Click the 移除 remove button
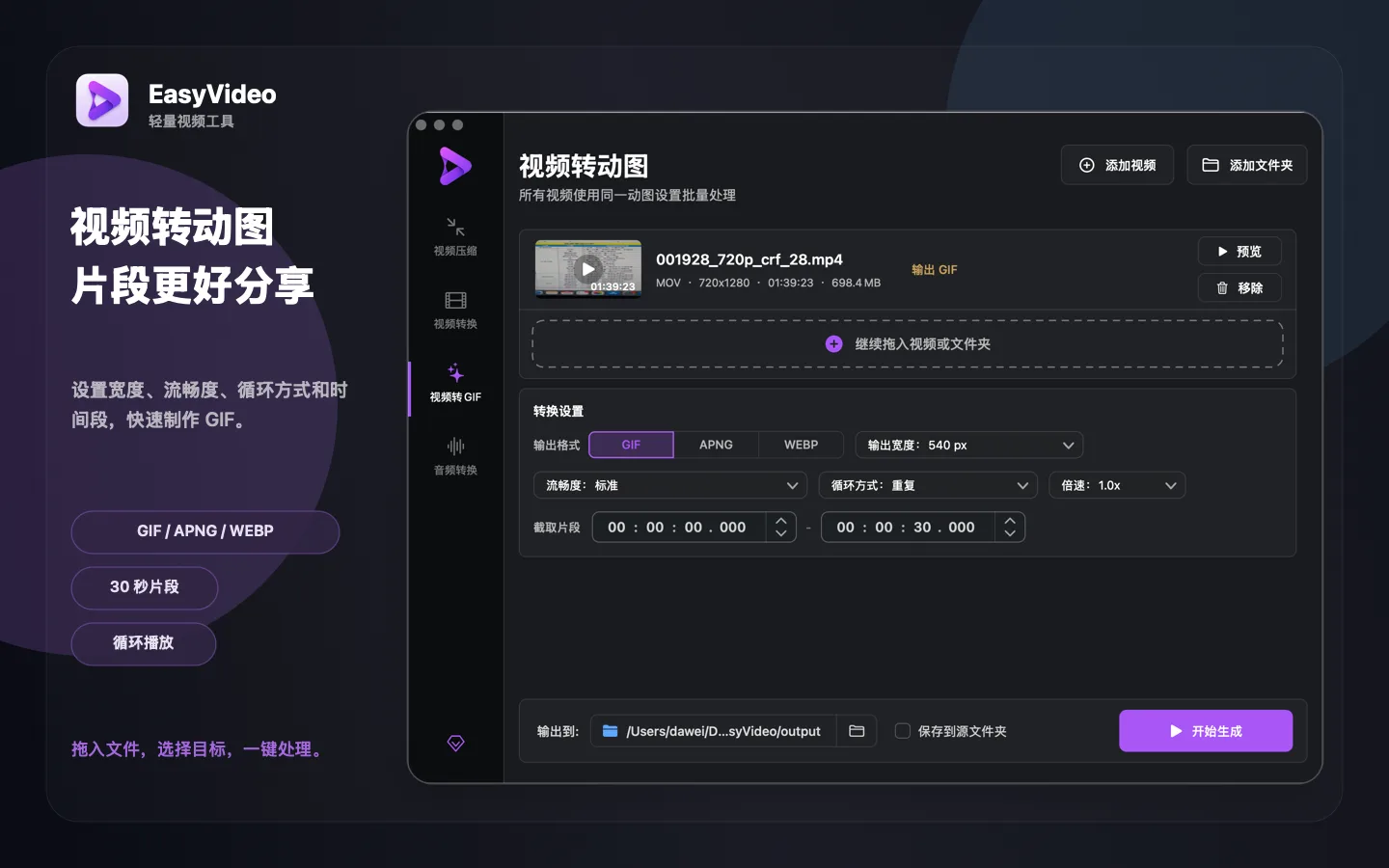Screen dimensions: 1389x868 [1239, 287]
